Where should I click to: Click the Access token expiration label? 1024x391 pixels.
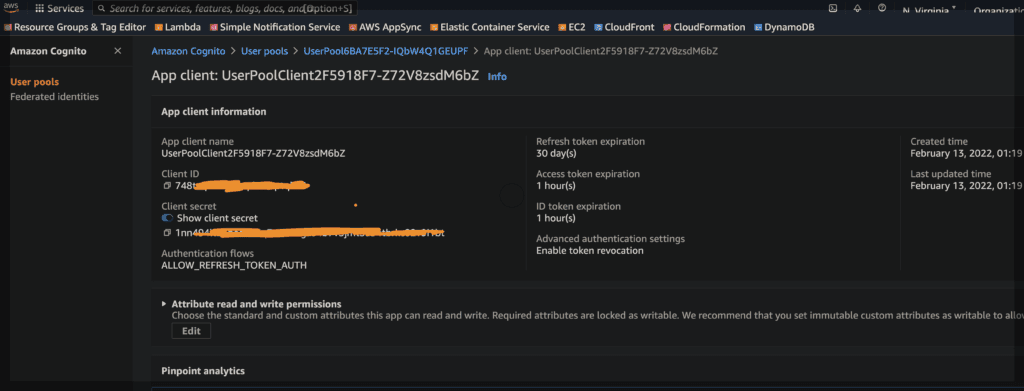(588, 174)
